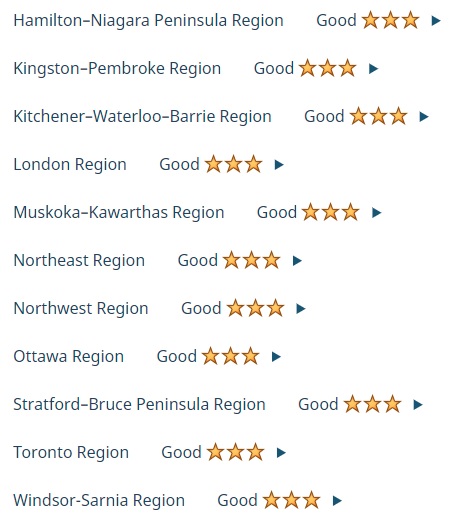Expand the Muskoka–Kawarthas Region arrow

376,213
